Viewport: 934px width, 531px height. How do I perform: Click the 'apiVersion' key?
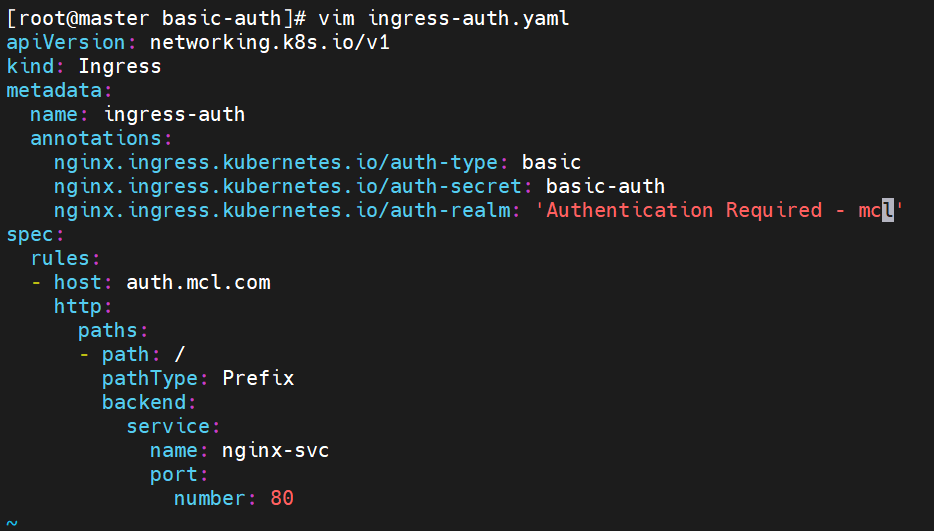[x=66, y=42]
